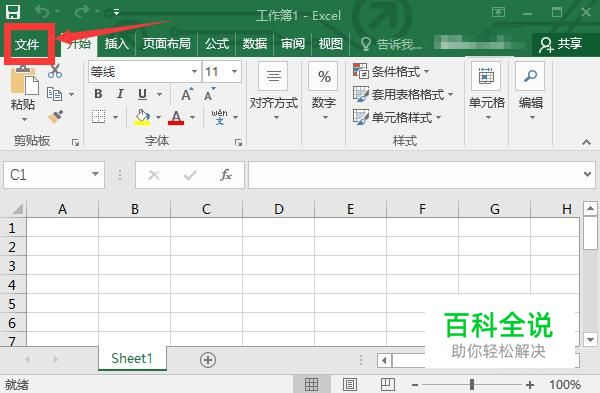Open the 单元格 cells group
The image size is (600, 393).
pos(487,92)
